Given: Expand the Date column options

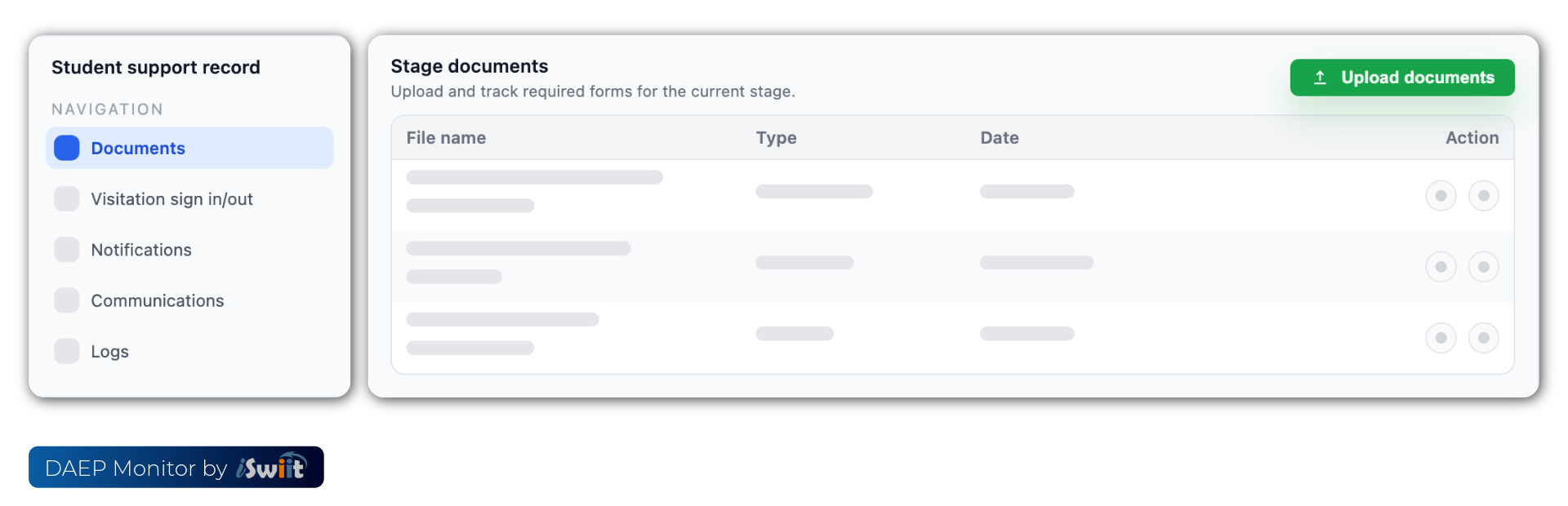Looking at the screenshot, I should 1000,138.
